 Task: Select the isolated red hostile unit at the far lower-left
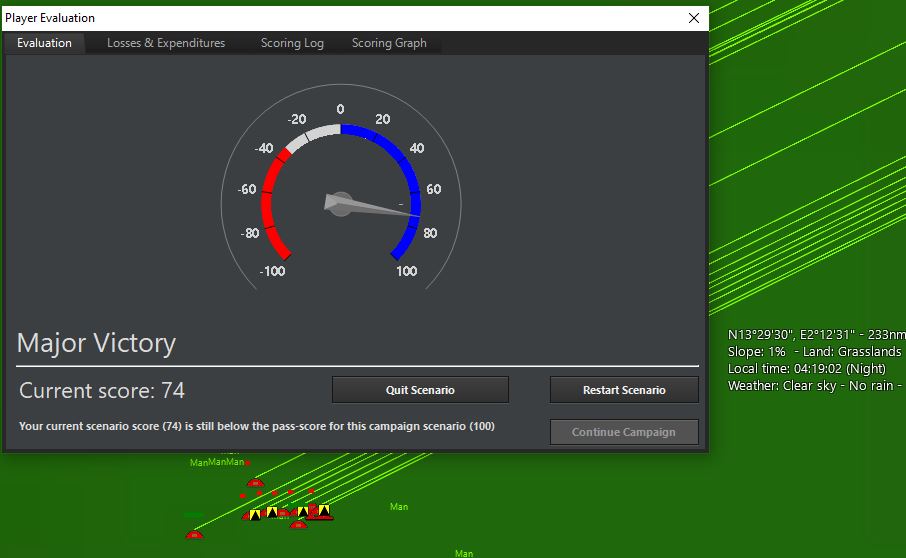point(194,535)
